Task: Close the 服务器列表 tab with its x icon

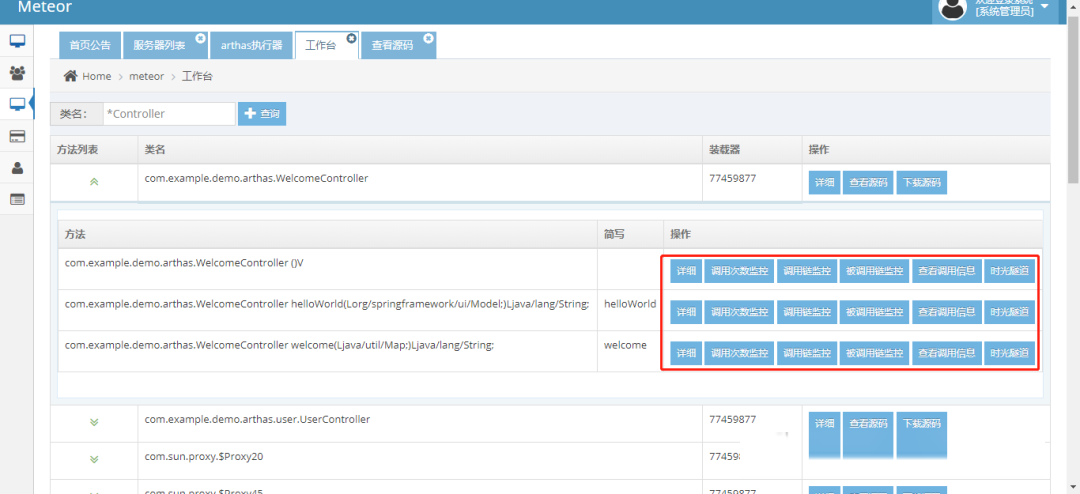Action: (x=200, y=38)
